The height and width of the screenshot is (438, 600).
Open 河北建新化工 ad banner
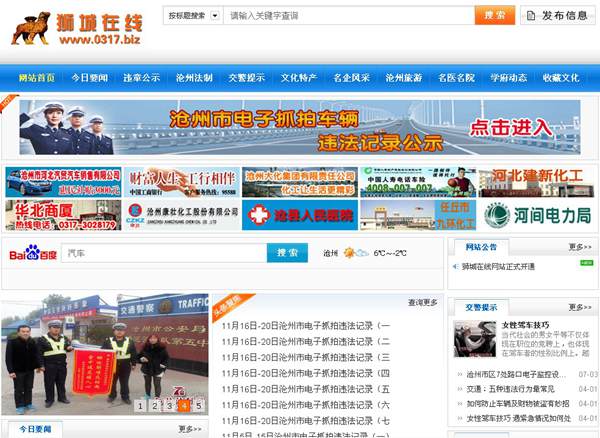[536, 182]
